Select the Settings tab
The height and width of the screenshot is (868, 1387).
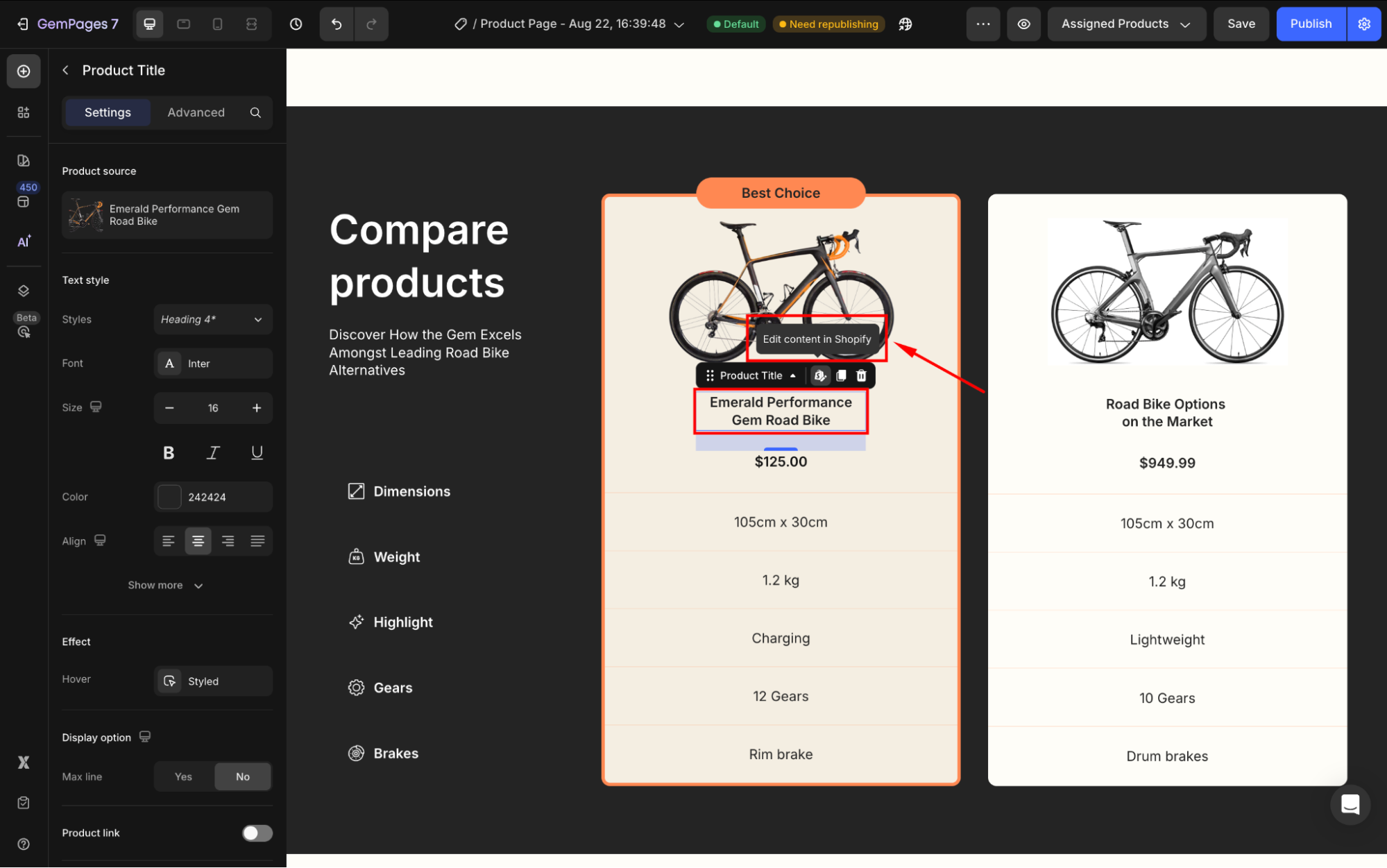click(x=108, y=112)
